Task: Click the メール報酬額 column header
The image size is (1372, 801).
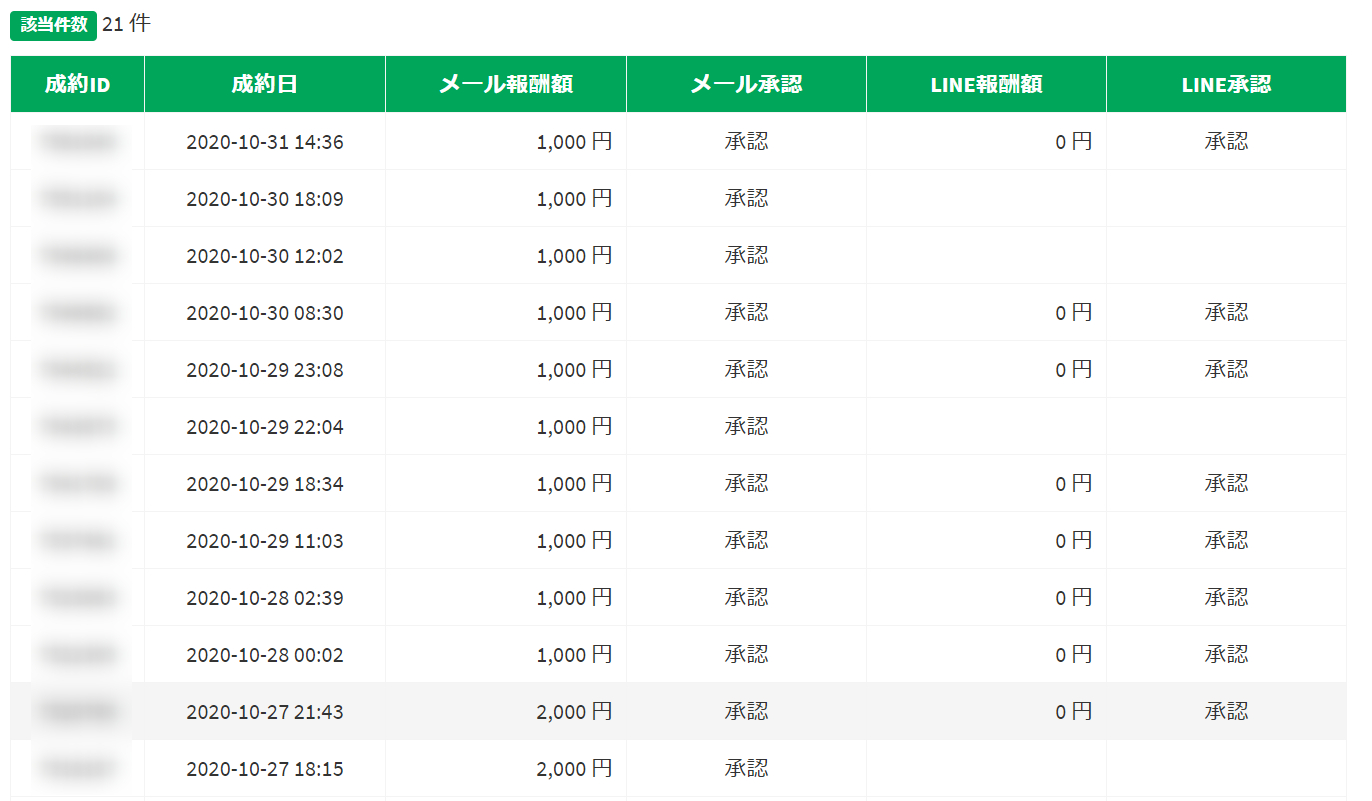Action: 505,84
